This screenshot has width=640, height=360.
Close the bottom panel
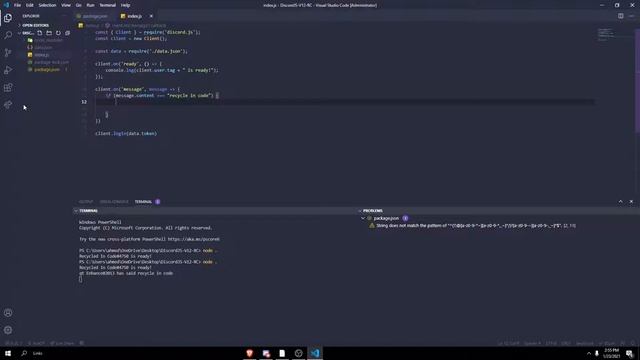[x=631, y=202]
